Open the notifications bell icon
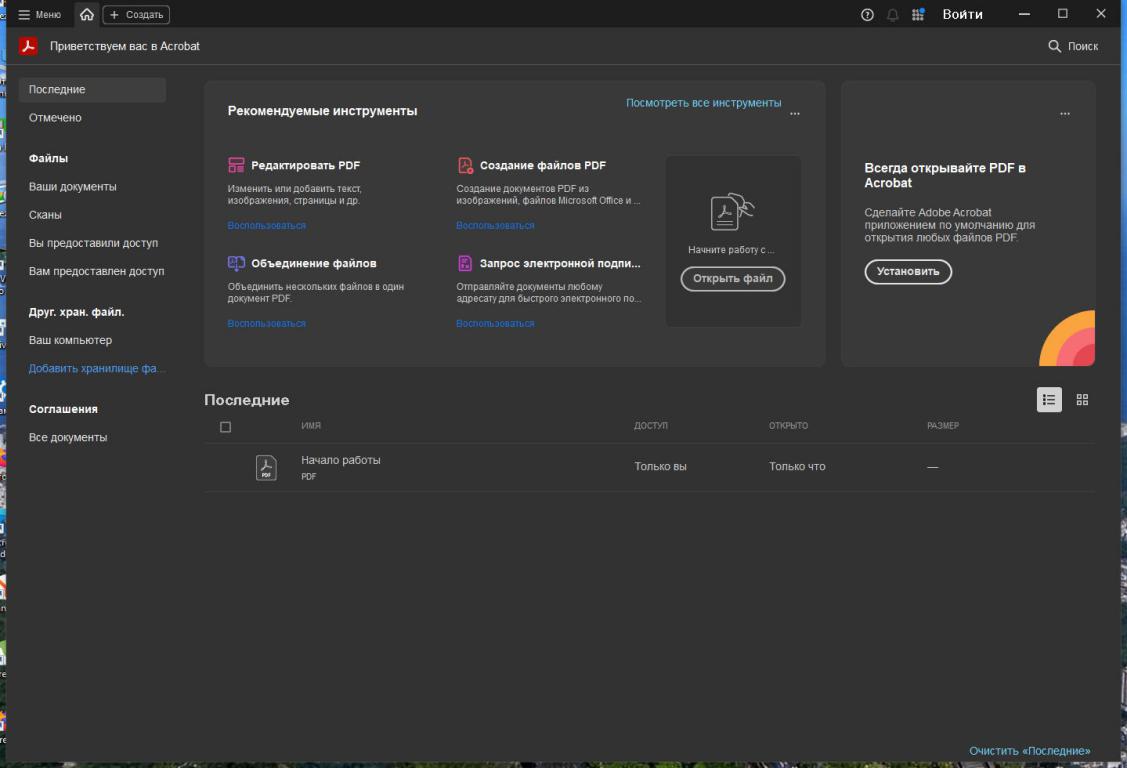 pyautogui.click(x=892, y=15)
